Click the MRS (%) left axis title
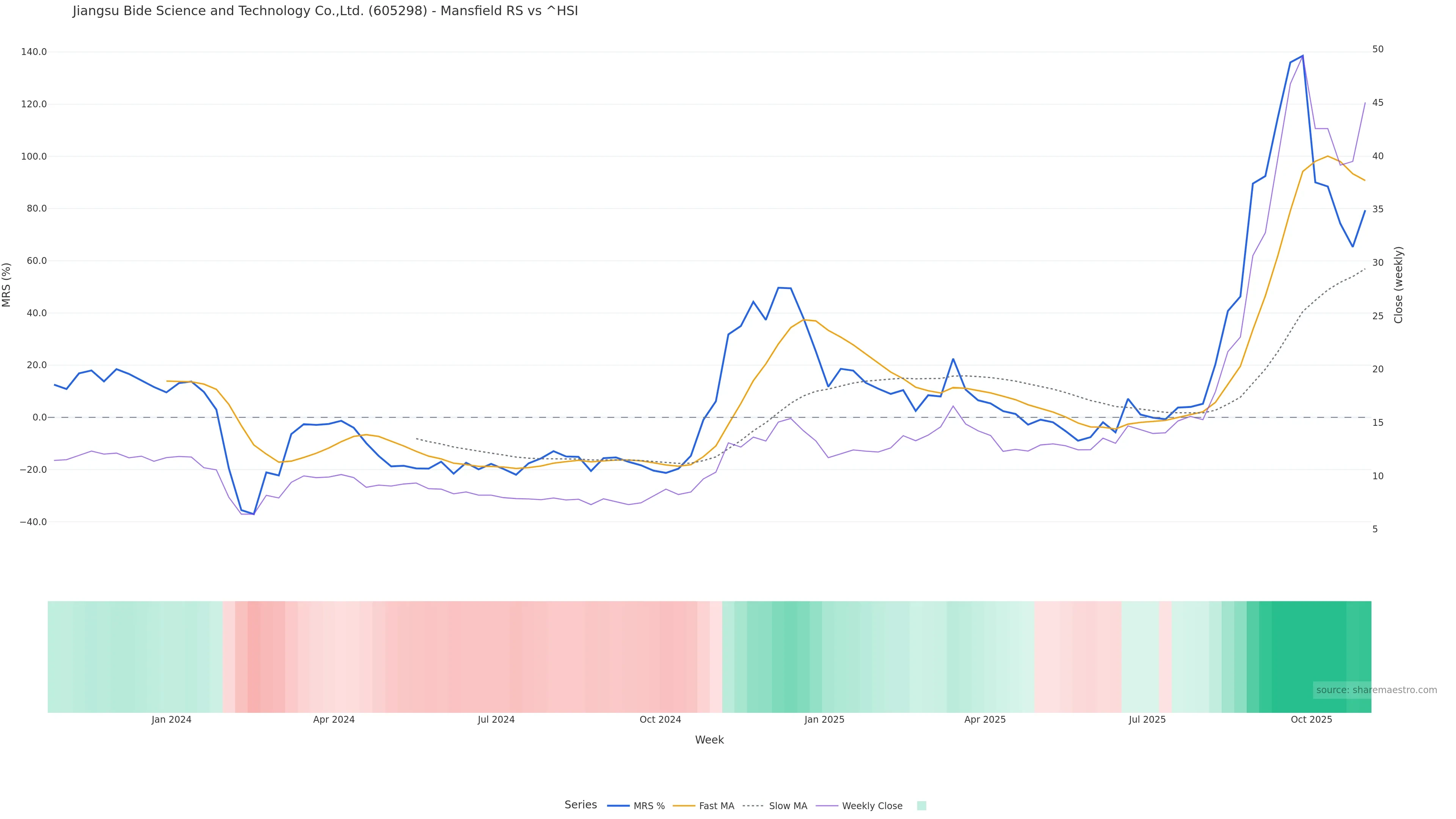The height and width of the screenshot is (819, 1456). pyautogui.click(x=7, y=285)
